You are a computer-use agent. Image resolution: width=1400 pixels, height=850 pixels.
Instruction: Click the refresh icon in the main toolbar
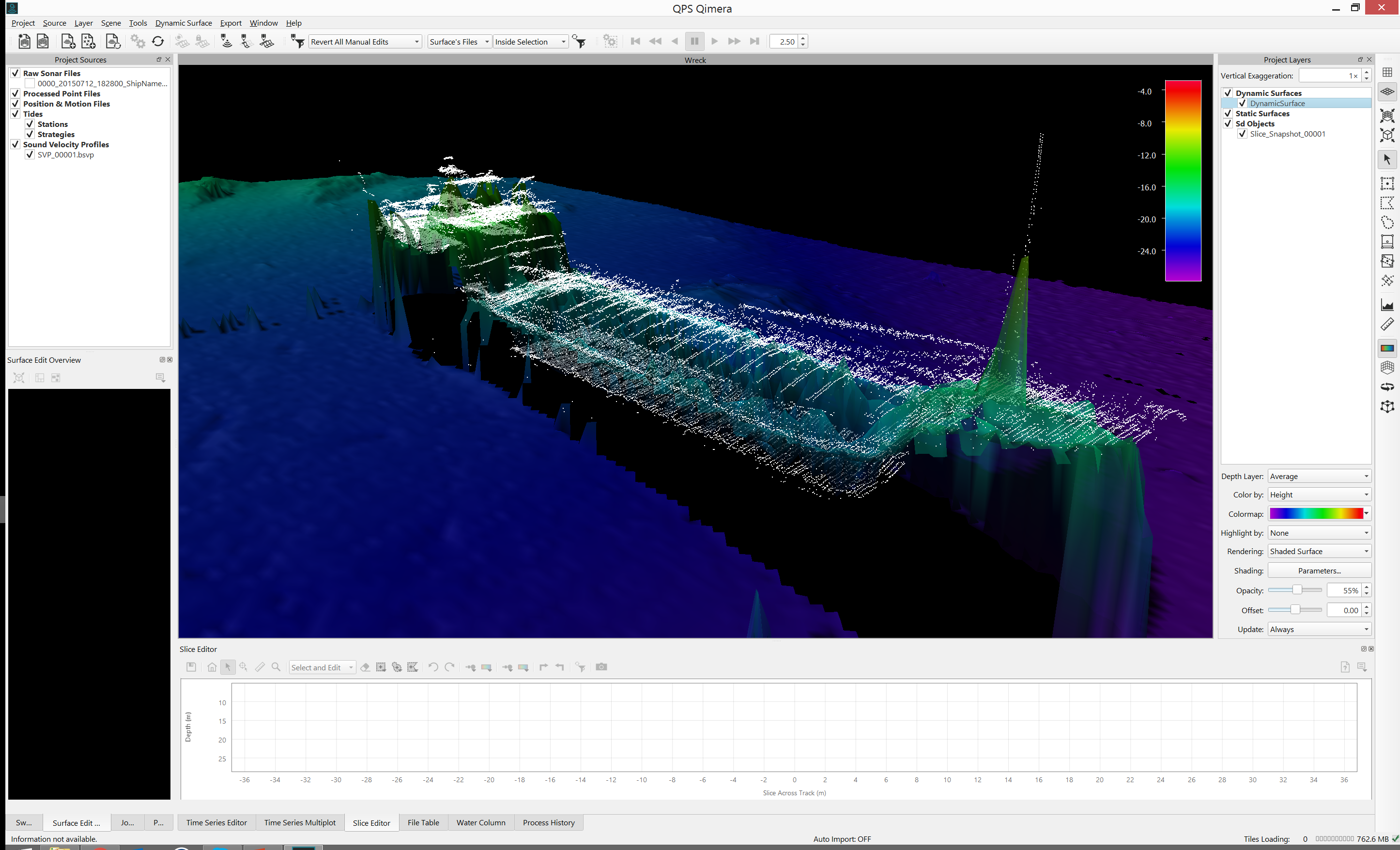158,42
